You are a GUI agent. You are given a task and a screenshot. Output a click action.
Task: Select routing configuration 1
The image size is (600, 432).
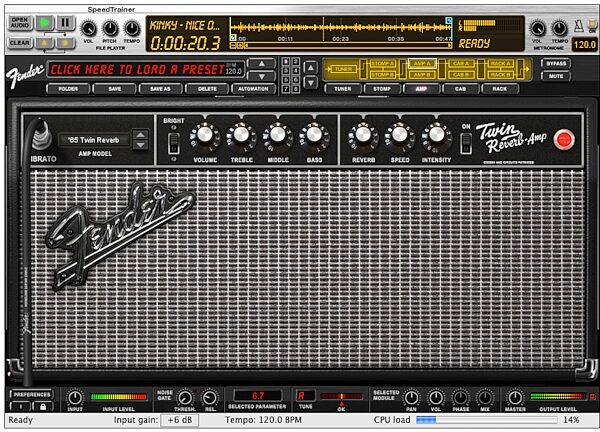pos(285,61)
